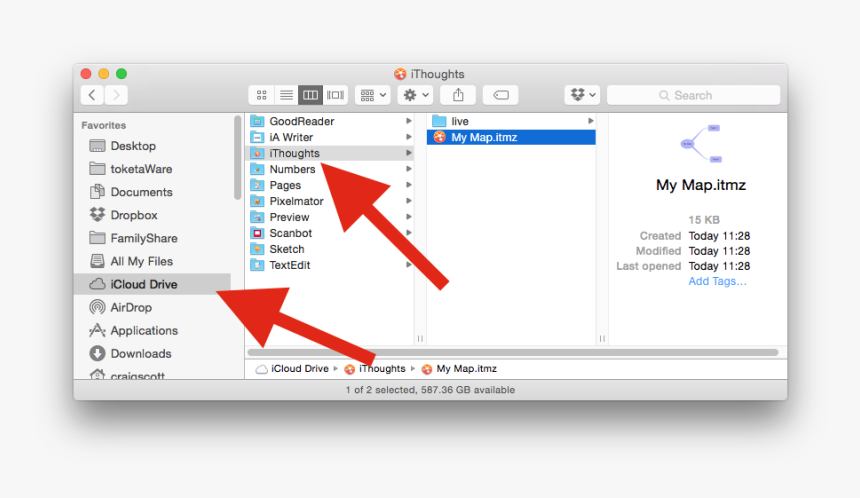
Task: Click the mind map preview thumbnail
Action: click(701, 144)
